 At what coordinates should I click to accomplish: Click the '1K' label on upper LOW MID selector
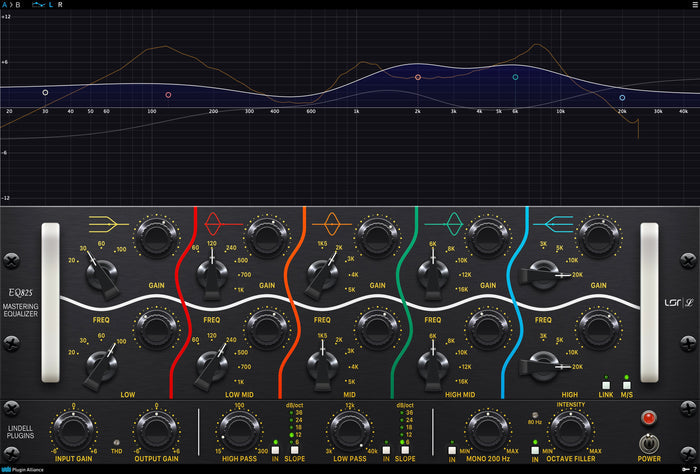pyautogui.click(x=241, y=290)
